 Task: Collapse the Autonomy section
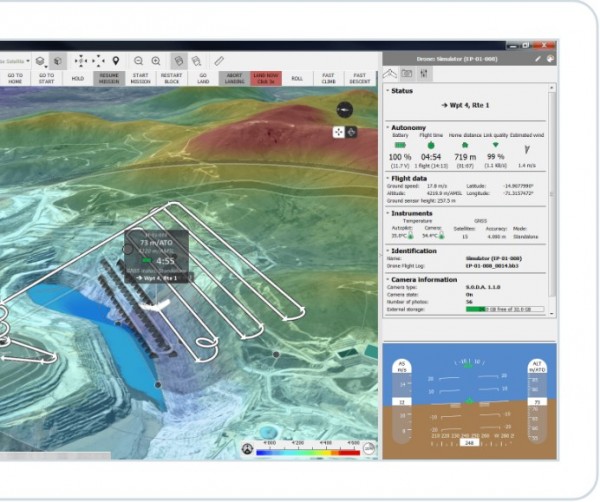click(388, 127)
